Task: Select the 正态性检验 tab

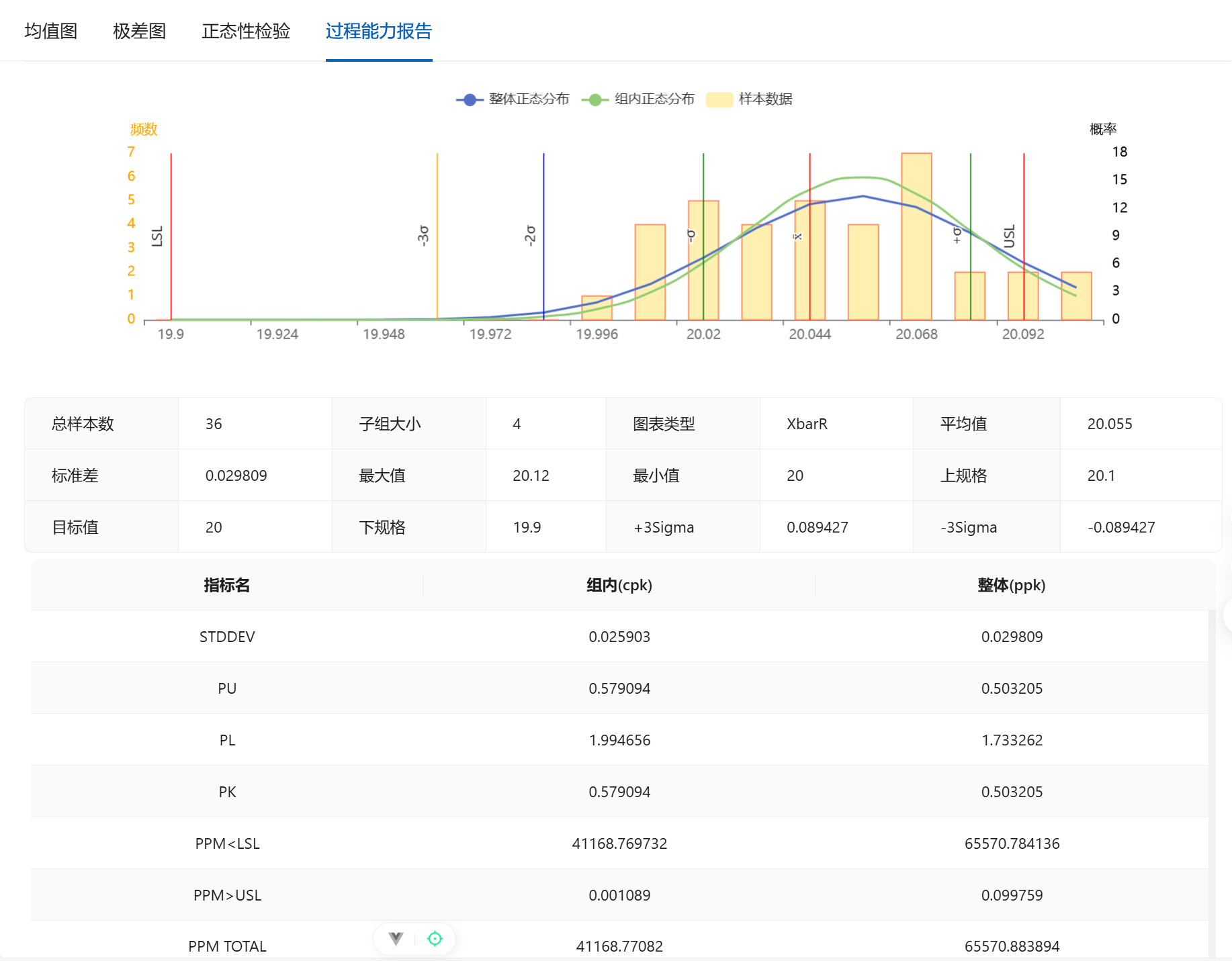Action: 246,31
